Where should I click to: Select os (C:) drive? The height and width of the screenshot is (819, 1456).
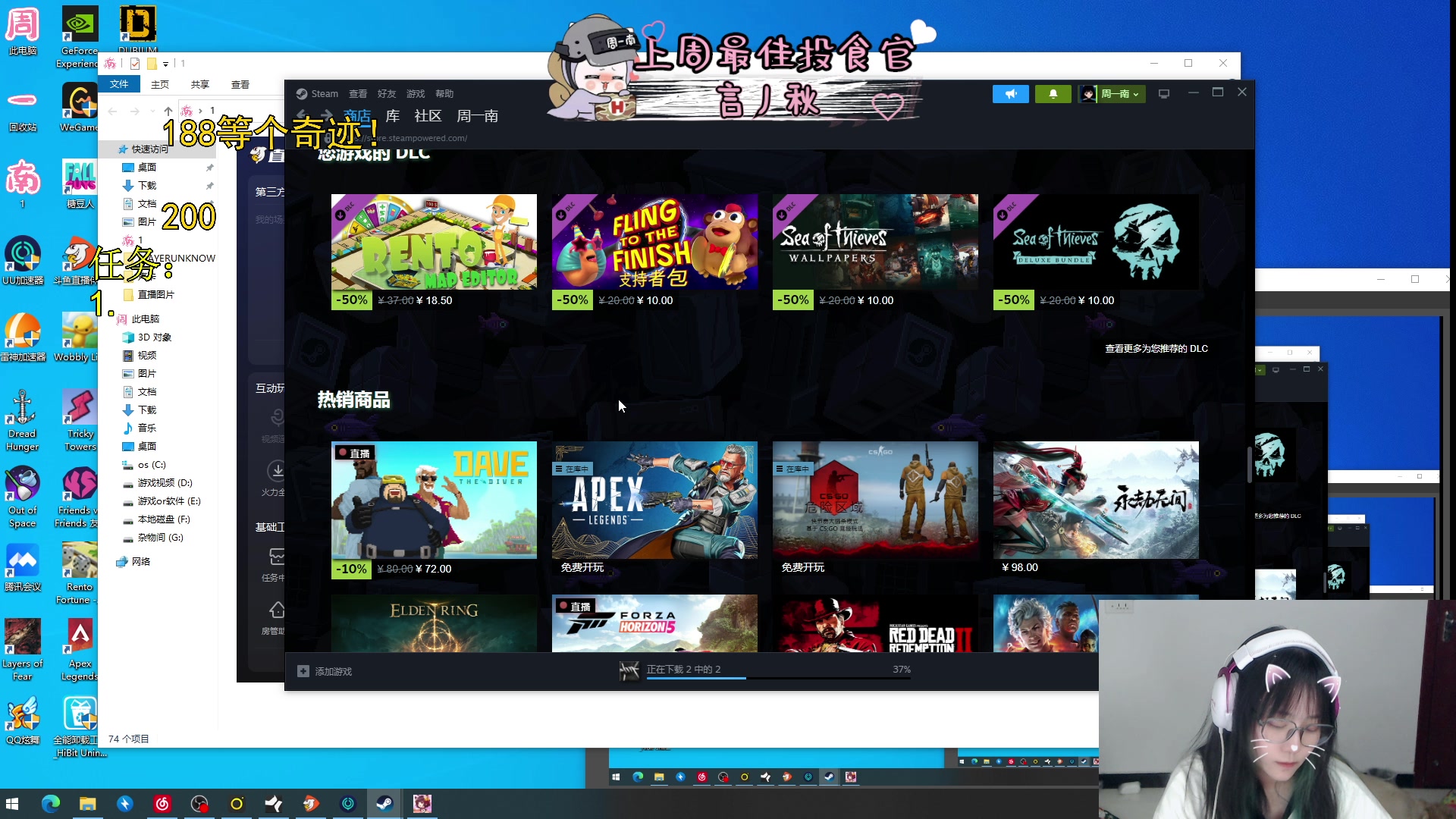[x=151, y=465]
